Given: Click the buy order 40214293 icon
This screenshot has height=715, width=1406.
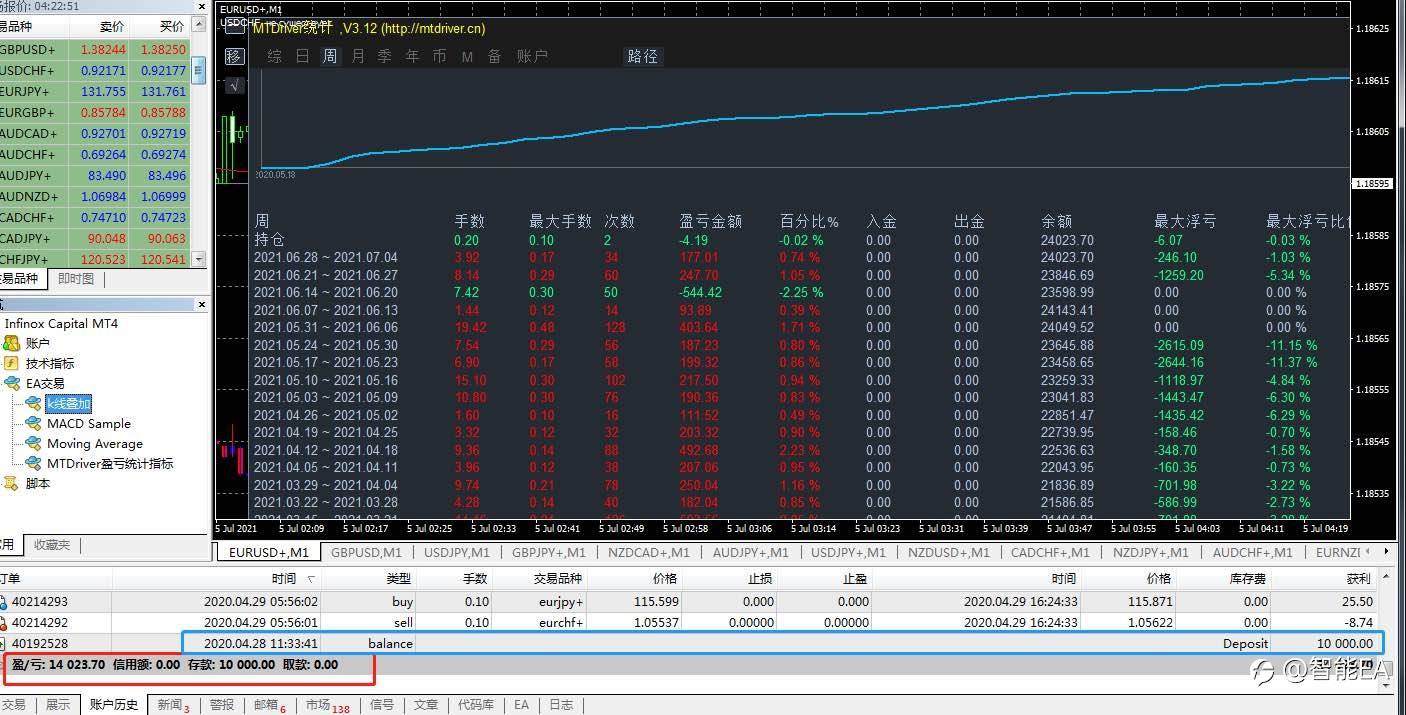Looking at the screenshot, I should (x=5, y=602).
